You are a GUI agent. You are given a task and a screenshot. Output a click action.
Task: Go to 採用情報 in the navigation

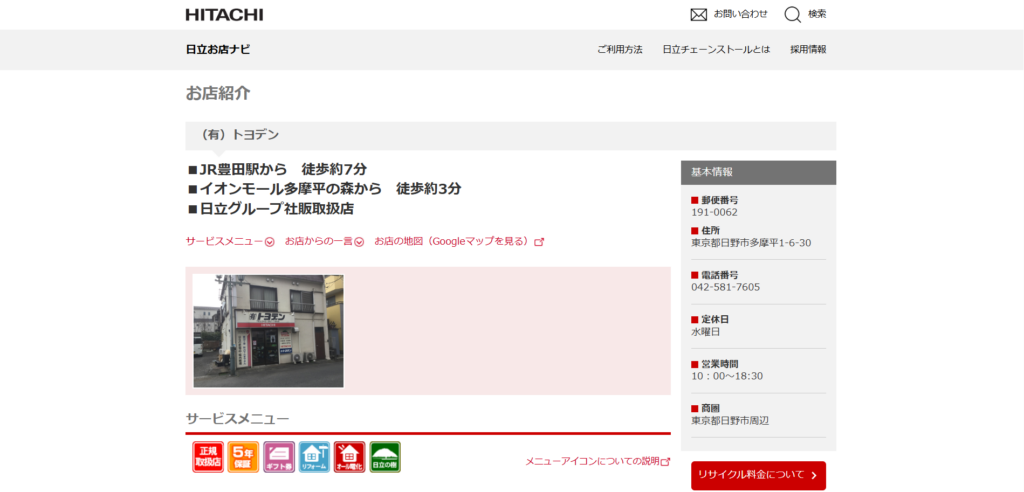[x=808, y=50]
